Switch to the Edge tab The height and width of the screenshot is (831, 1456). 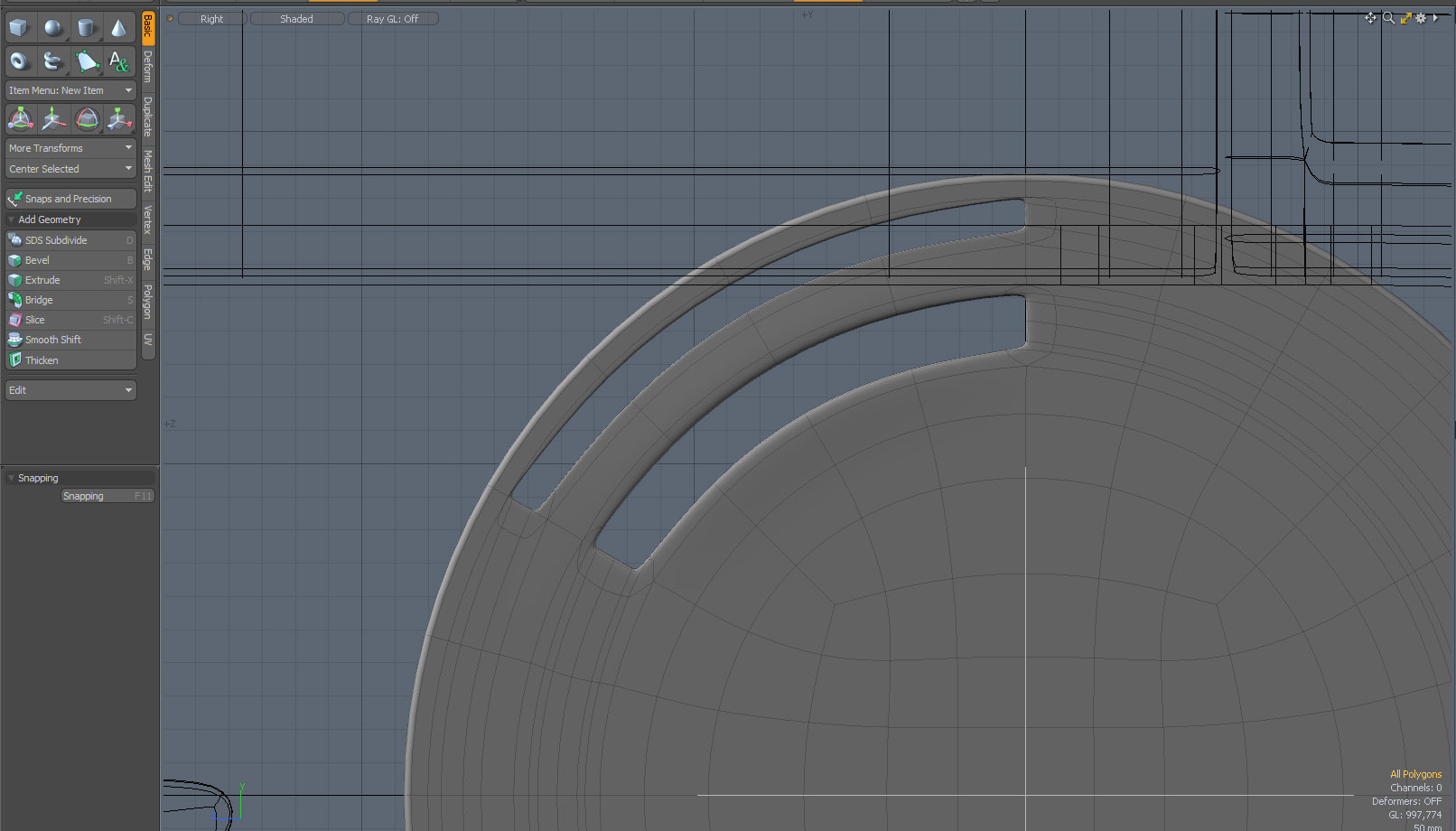tap(148, 259)
